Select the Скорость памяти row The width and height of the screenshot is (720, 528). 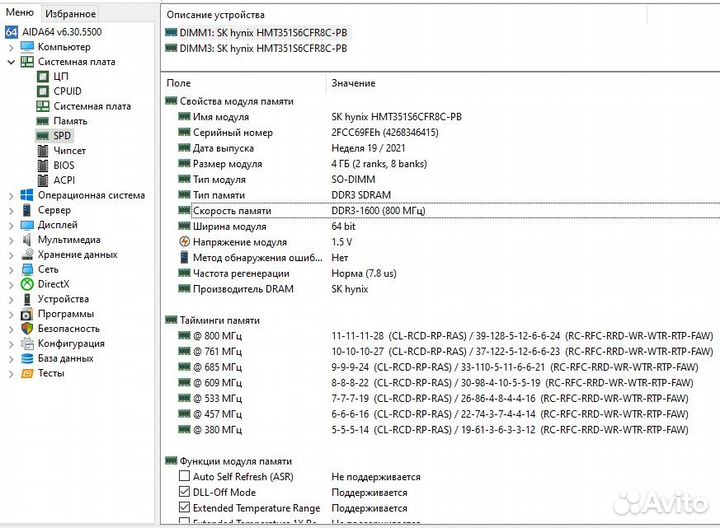pyautogui.click(x=231, y=211)
